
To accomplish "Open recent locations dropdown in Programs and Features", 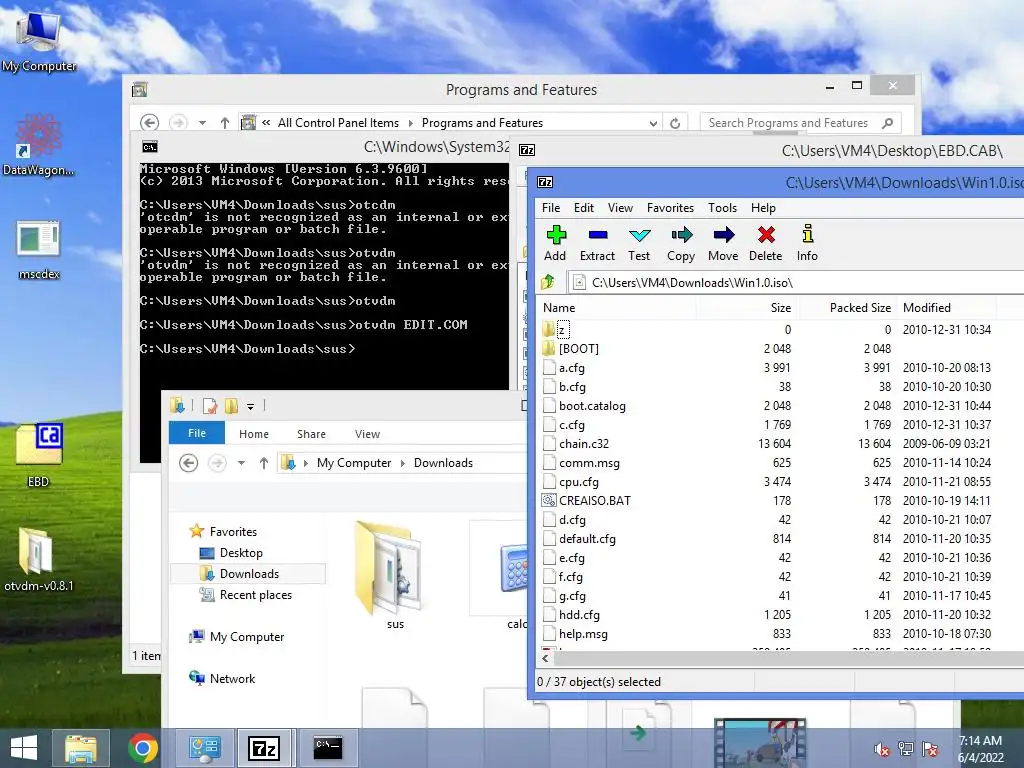I will tap(202, 123).
